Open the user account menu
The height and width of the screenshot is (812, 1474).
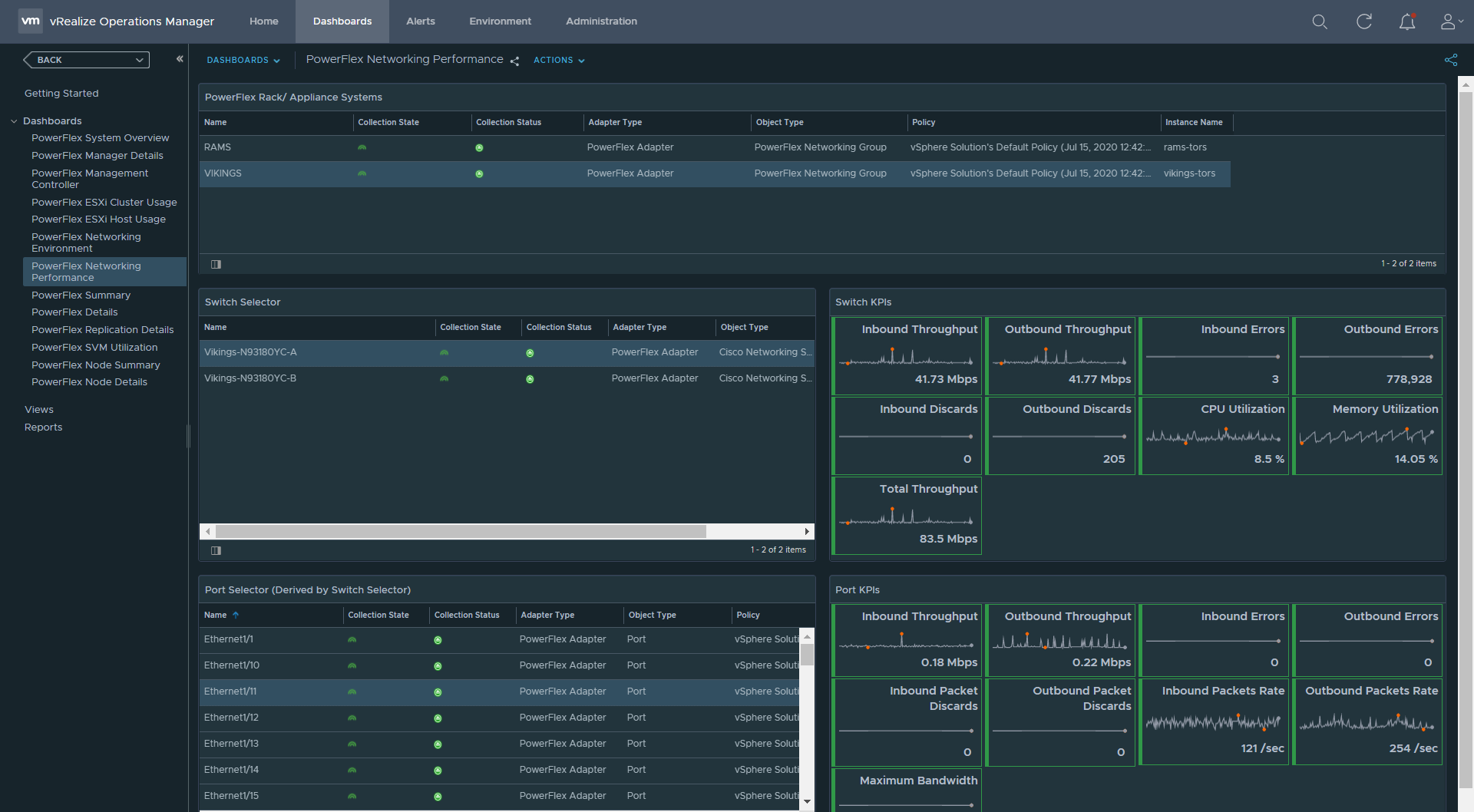point(1451,21)
